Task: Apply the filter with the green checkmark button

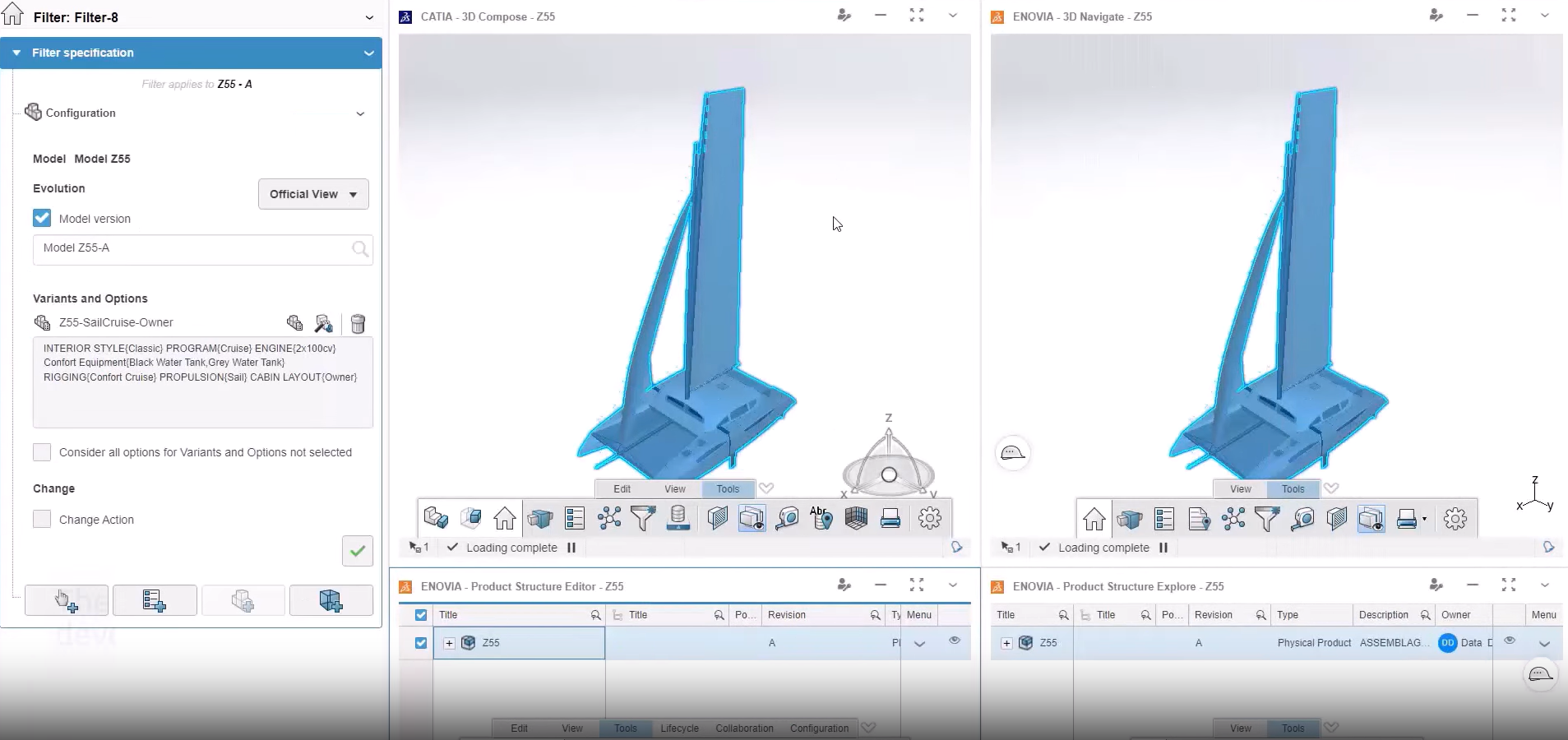Action: [358, 551]
